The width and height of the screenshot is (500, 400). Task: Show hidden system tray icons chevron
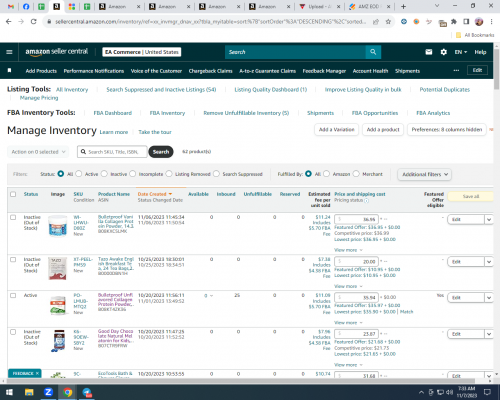click(x=421, y=392)
